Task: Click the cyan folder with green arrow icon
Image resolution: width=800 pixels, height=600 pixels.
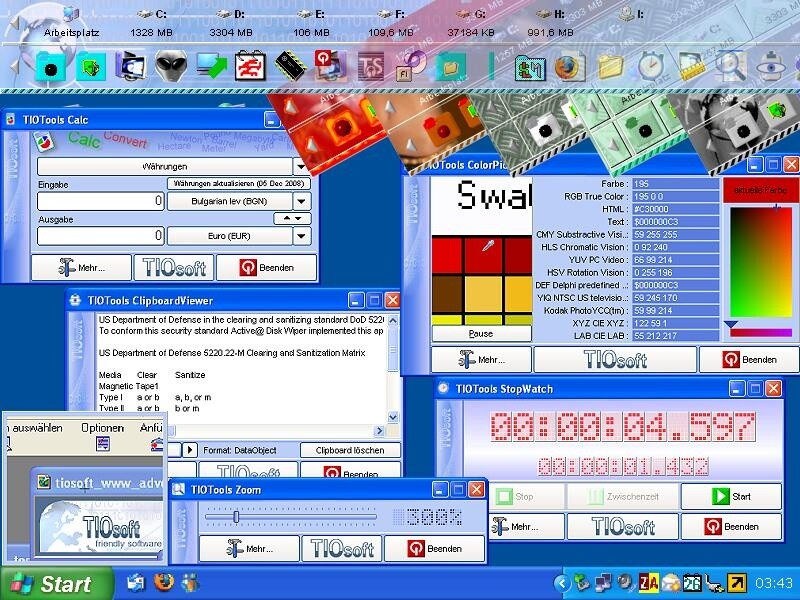Action: pyautogui.click(x=91, y=67)
